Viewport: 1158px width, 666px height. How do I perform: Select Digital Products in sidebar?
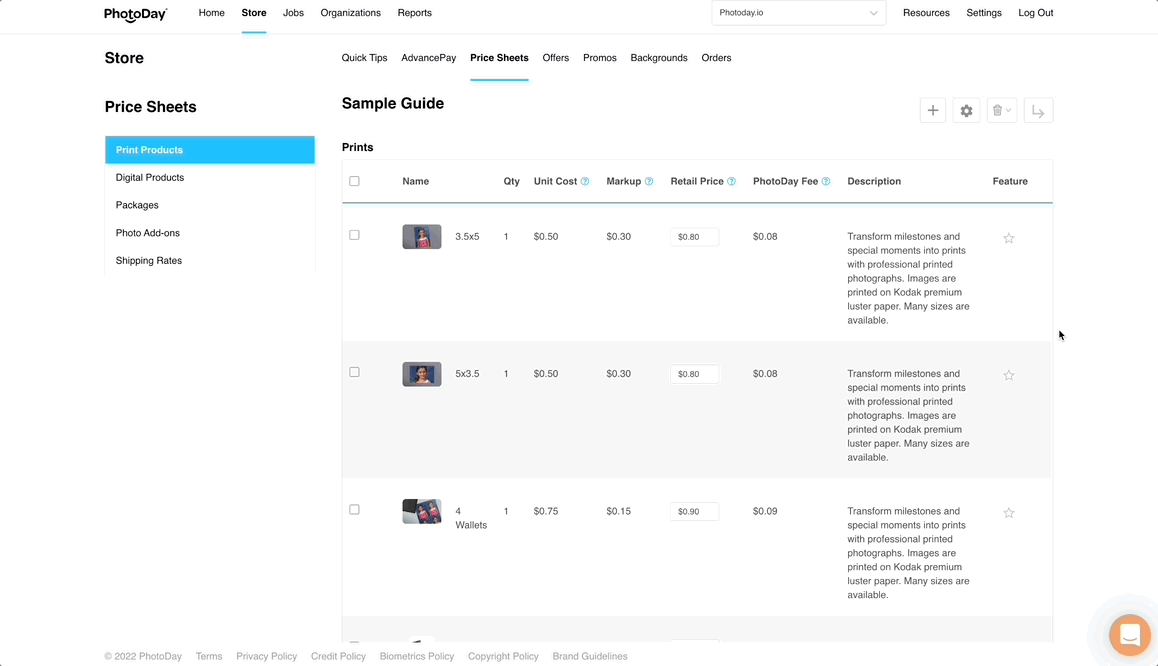pos(150,178)
